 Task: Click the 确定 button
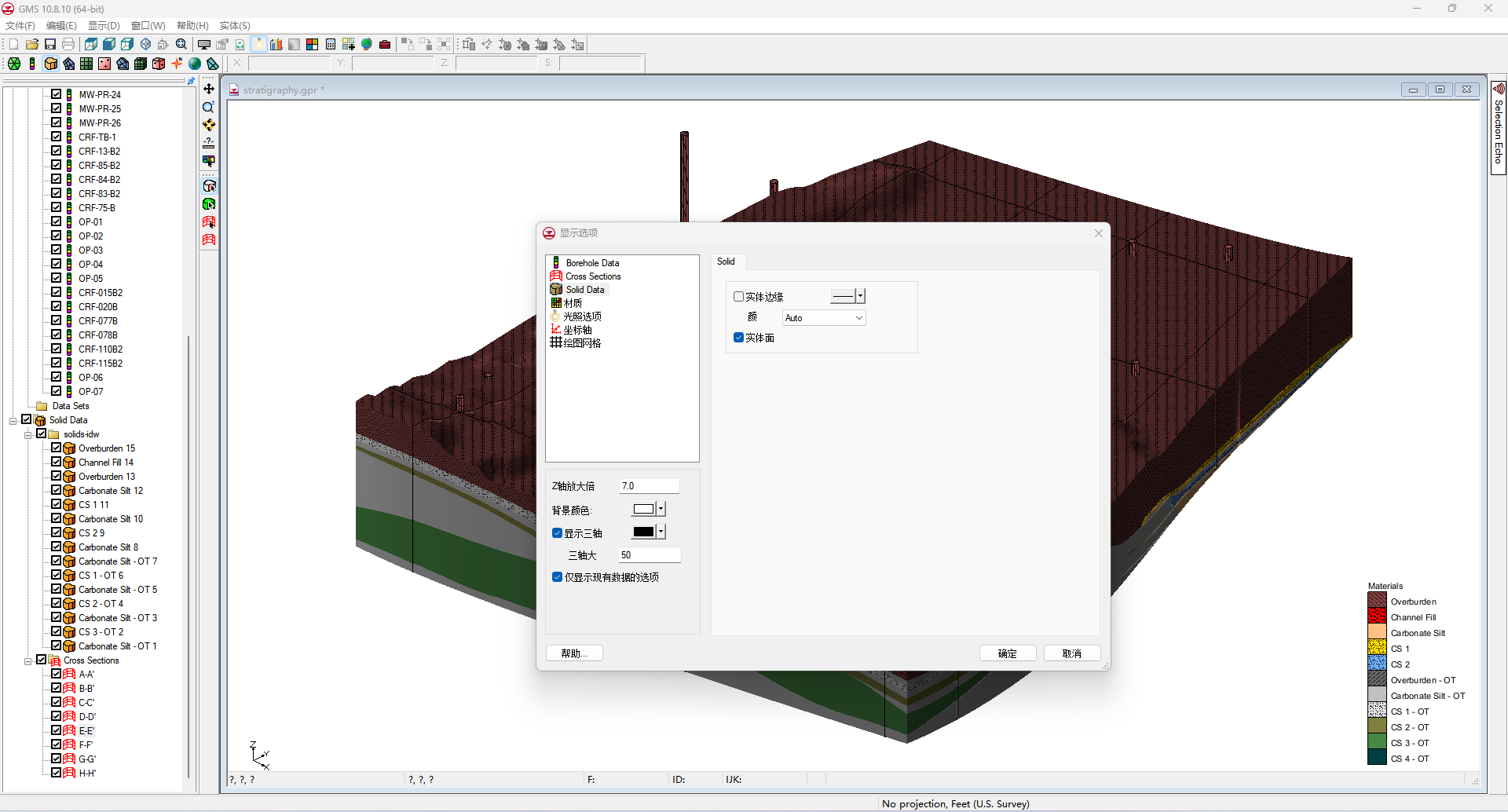pos(1007,653)
